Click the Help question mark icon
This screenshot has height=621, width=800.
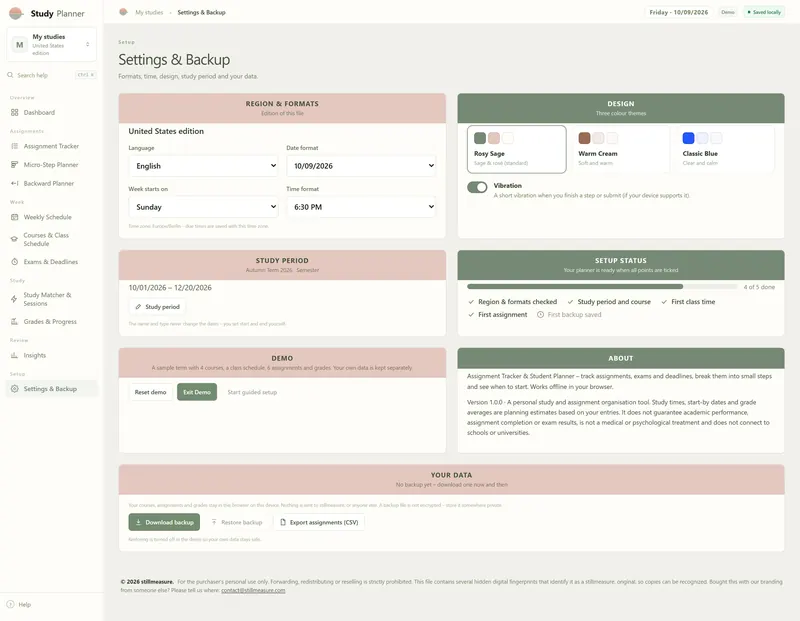(x=10, y=604)
